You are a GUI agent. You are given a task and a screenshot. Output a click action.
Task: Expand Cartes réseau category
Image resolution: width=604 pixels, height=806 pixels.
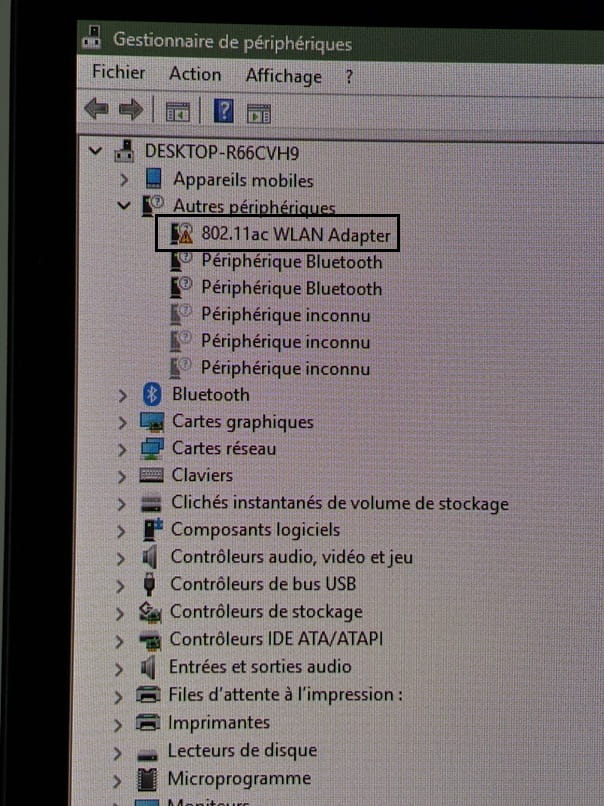[x=121, y=450]
